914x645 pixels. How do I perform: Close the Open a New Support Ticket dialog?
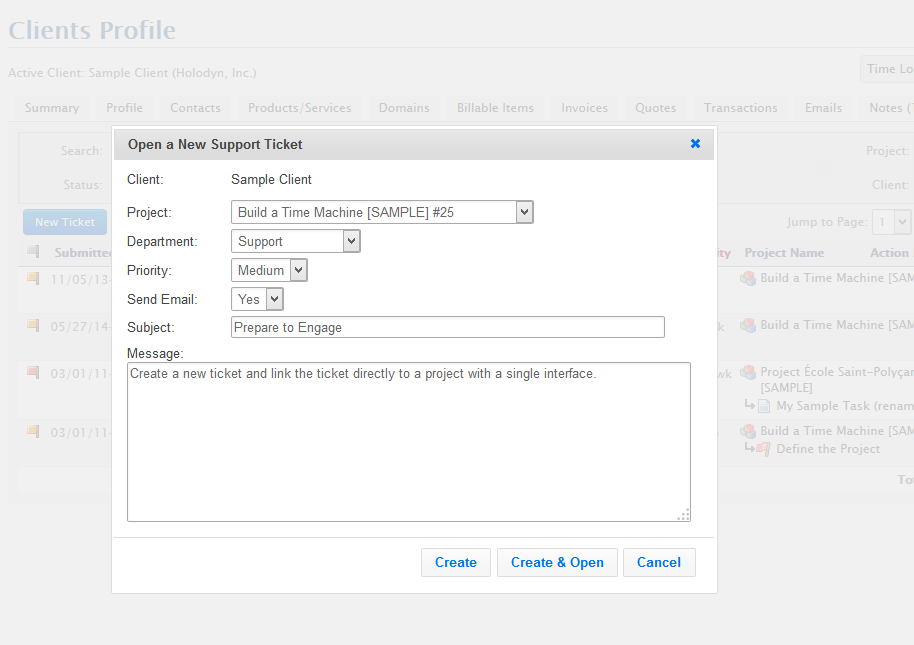[695, 143]
